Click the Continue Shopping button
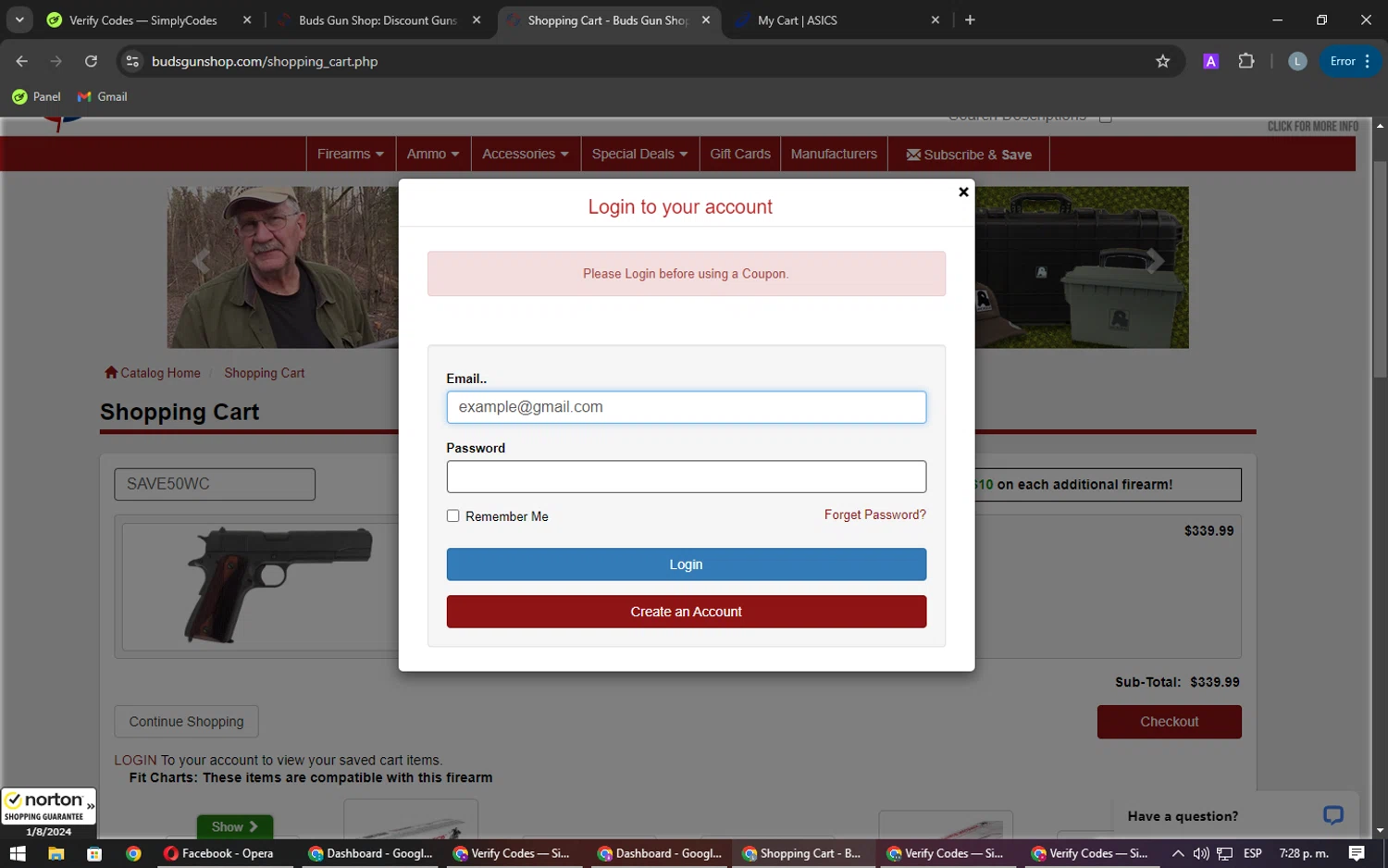This screenshot has width=1388, height=868. click(x=186, y=722)
